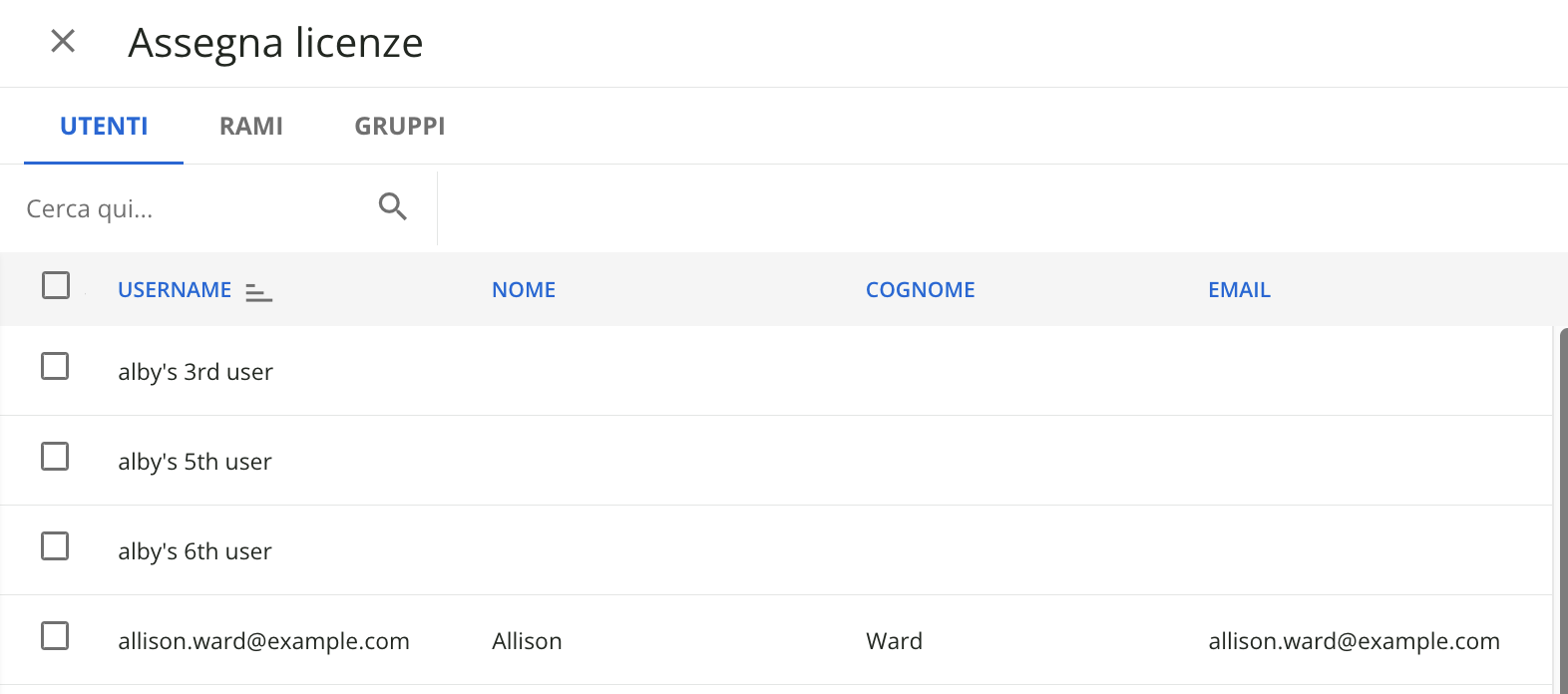Image resolution: width=1568 pixels, height=694 pixels.
Task: Click the magnifying glass search icon
Action: pyautogui.click(x=393, y=206)
